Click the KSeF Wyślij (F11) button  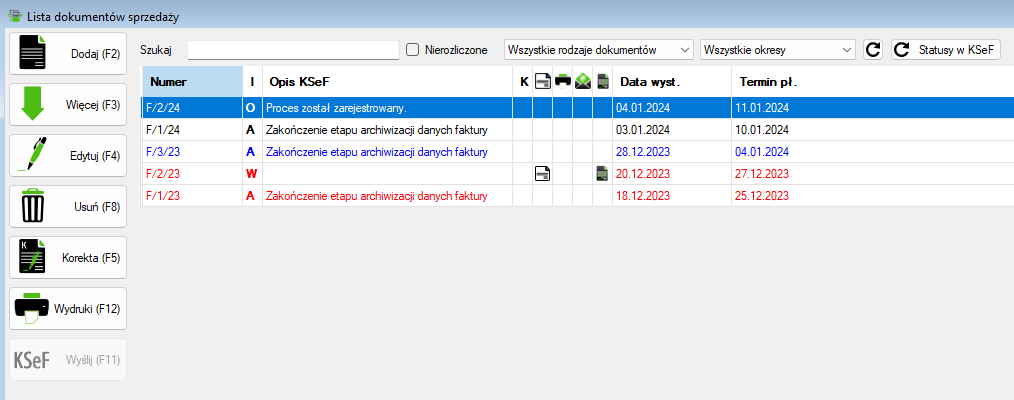click(x=68, y=359)
